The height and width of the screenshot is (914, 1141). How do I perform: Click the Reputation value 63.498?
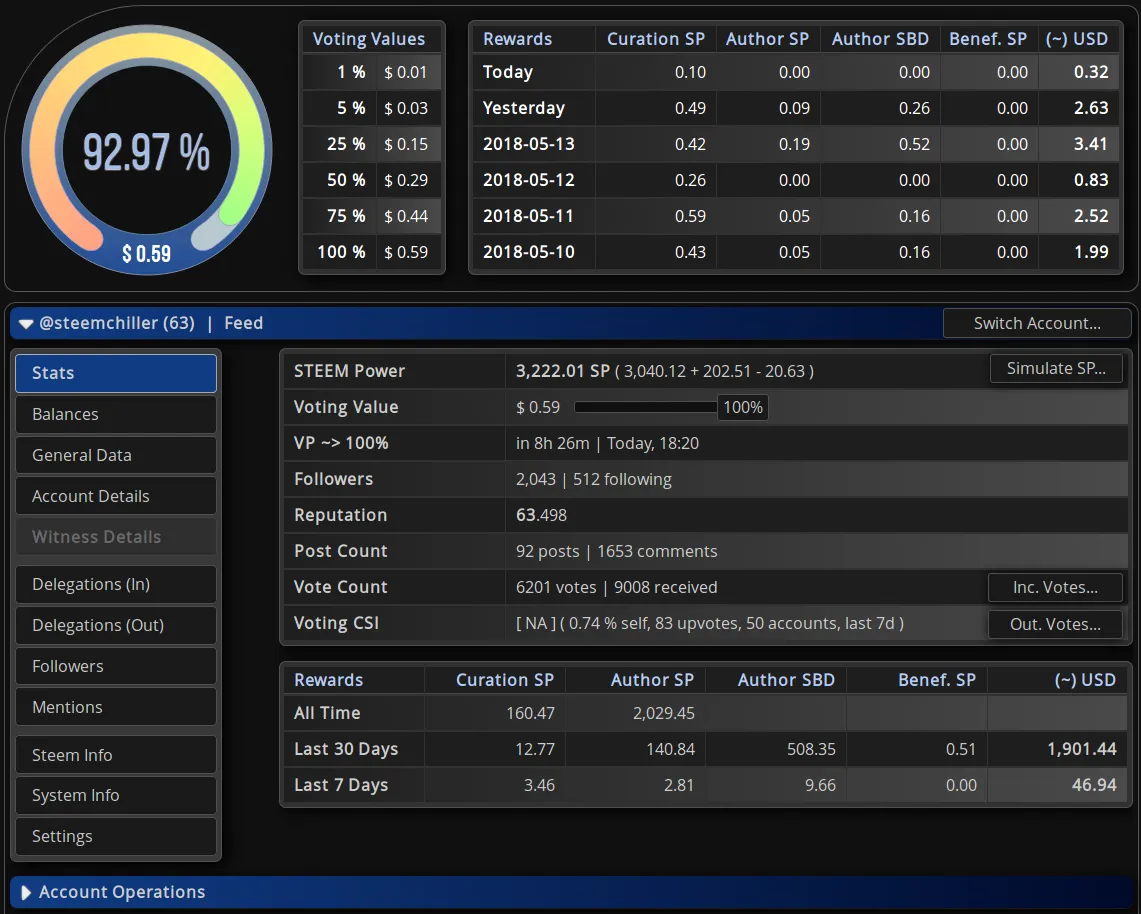pos(541,515)
